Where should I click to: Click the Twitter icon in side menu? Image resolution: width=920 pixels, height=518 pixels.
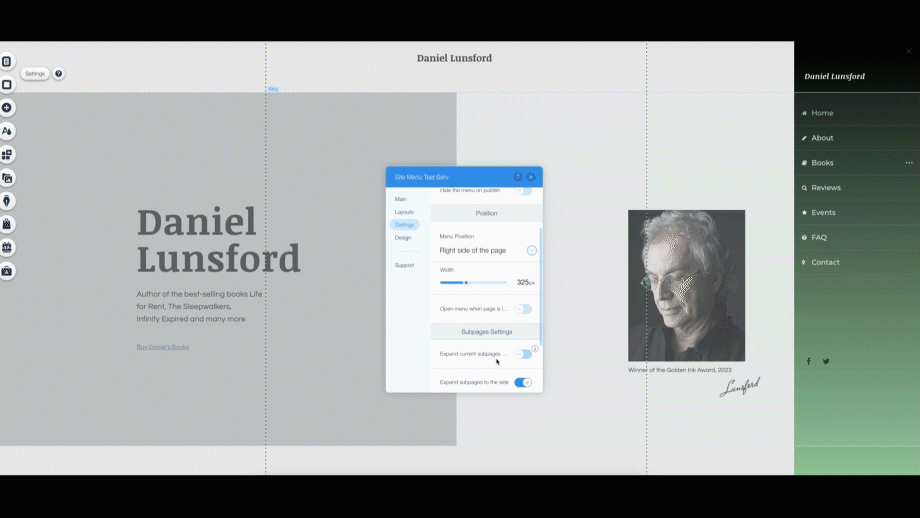click(826, 362)
